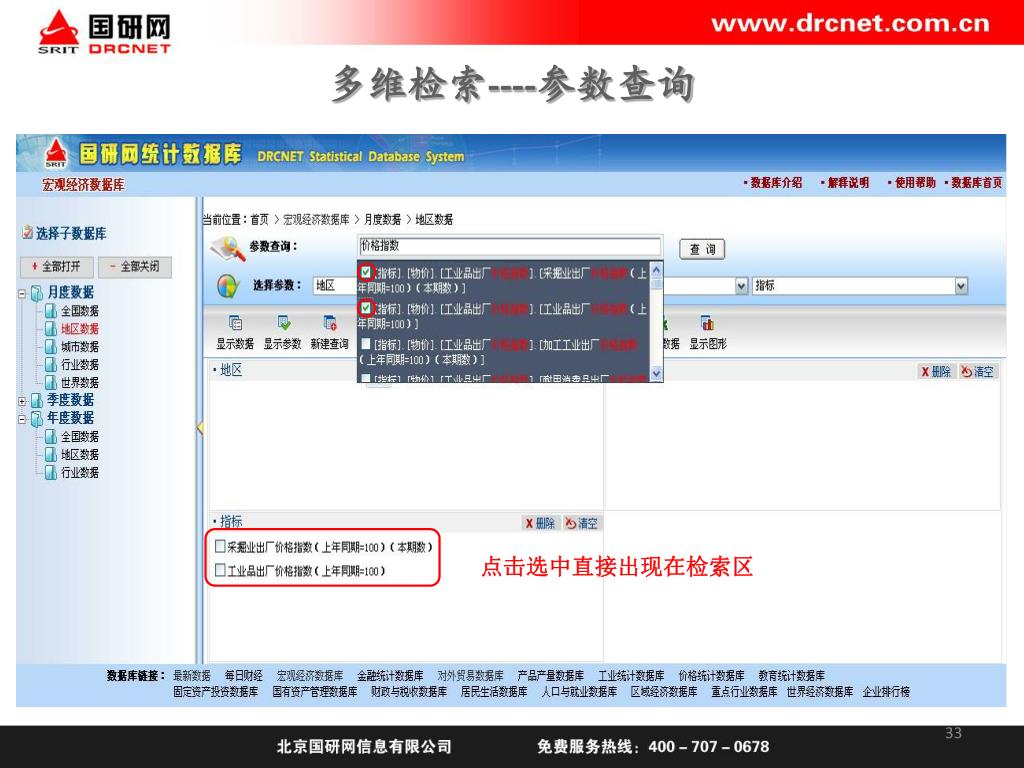The height and width of the screenshot is (768, 1024).
Task: Select 地区数据 under 年度数据
Action: [80, 455]
